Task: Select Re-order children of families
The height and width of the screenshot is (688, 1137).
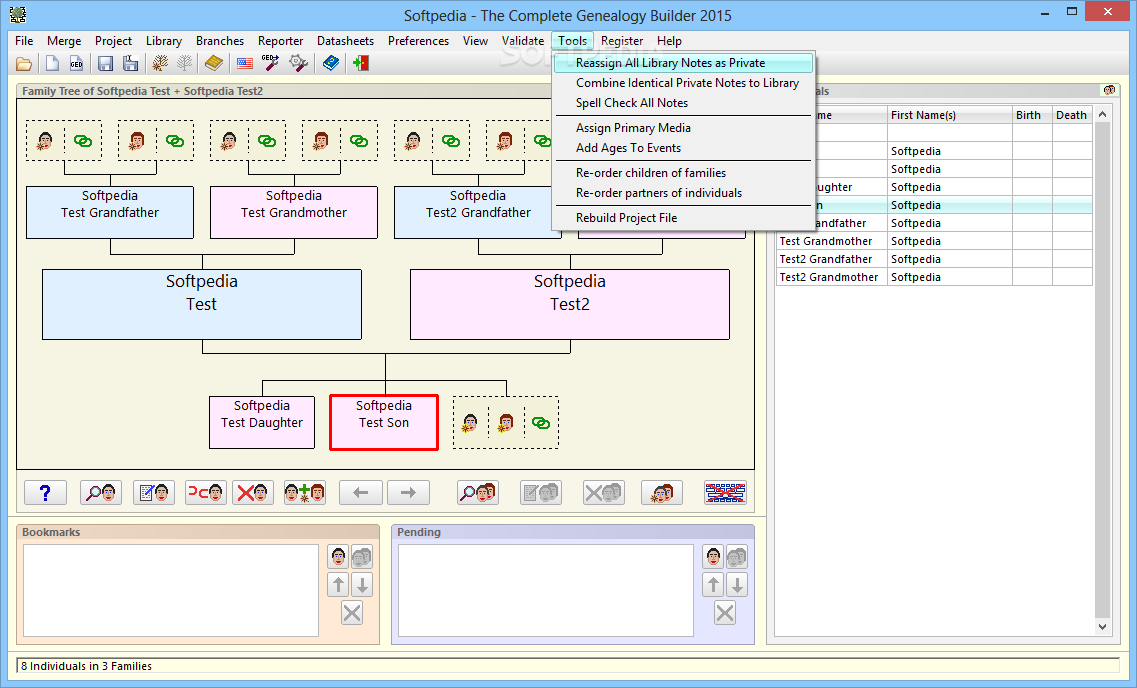Action: [683, 173]
